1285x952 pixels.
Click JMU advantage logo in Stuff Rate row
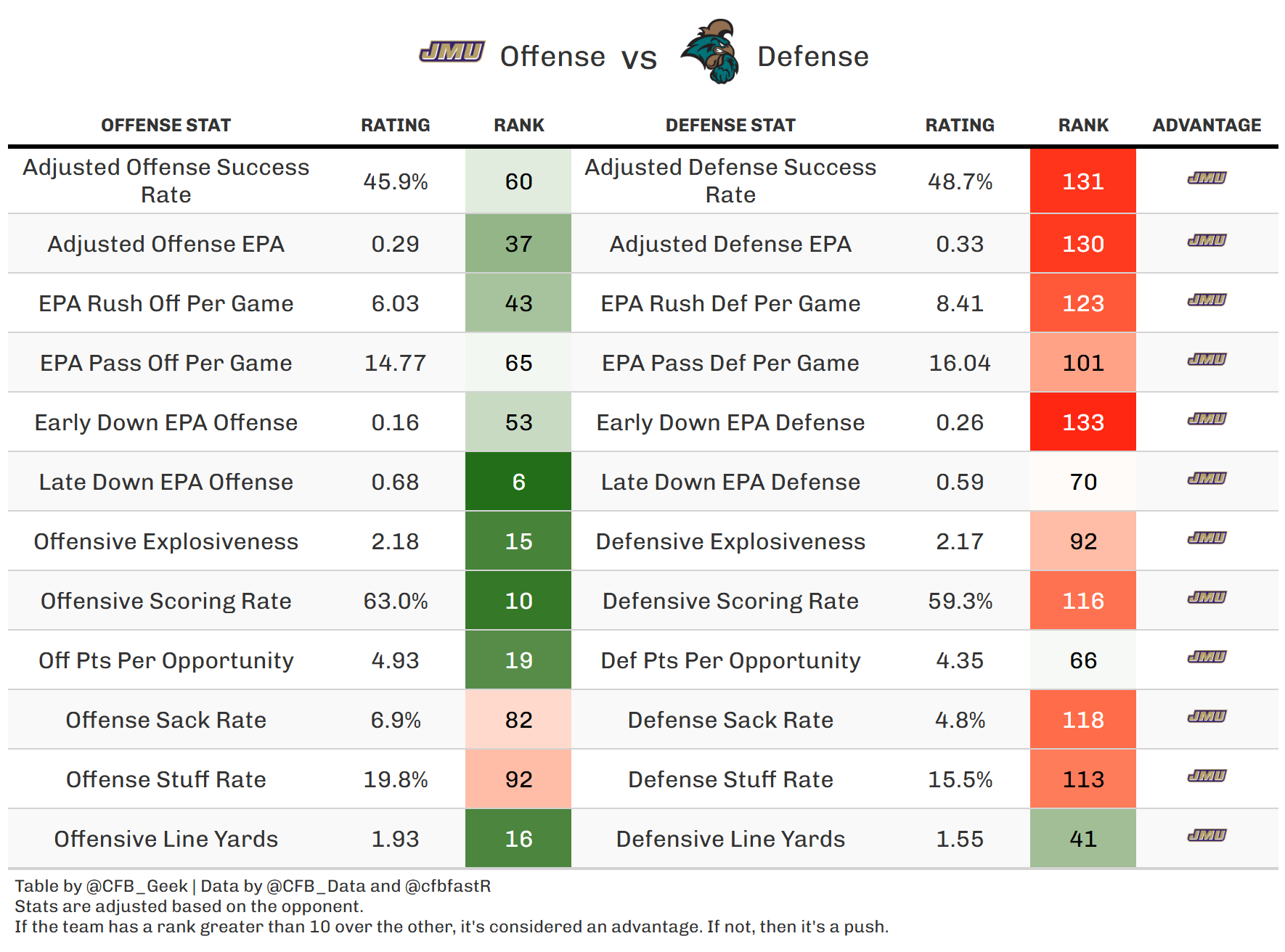1207,776
